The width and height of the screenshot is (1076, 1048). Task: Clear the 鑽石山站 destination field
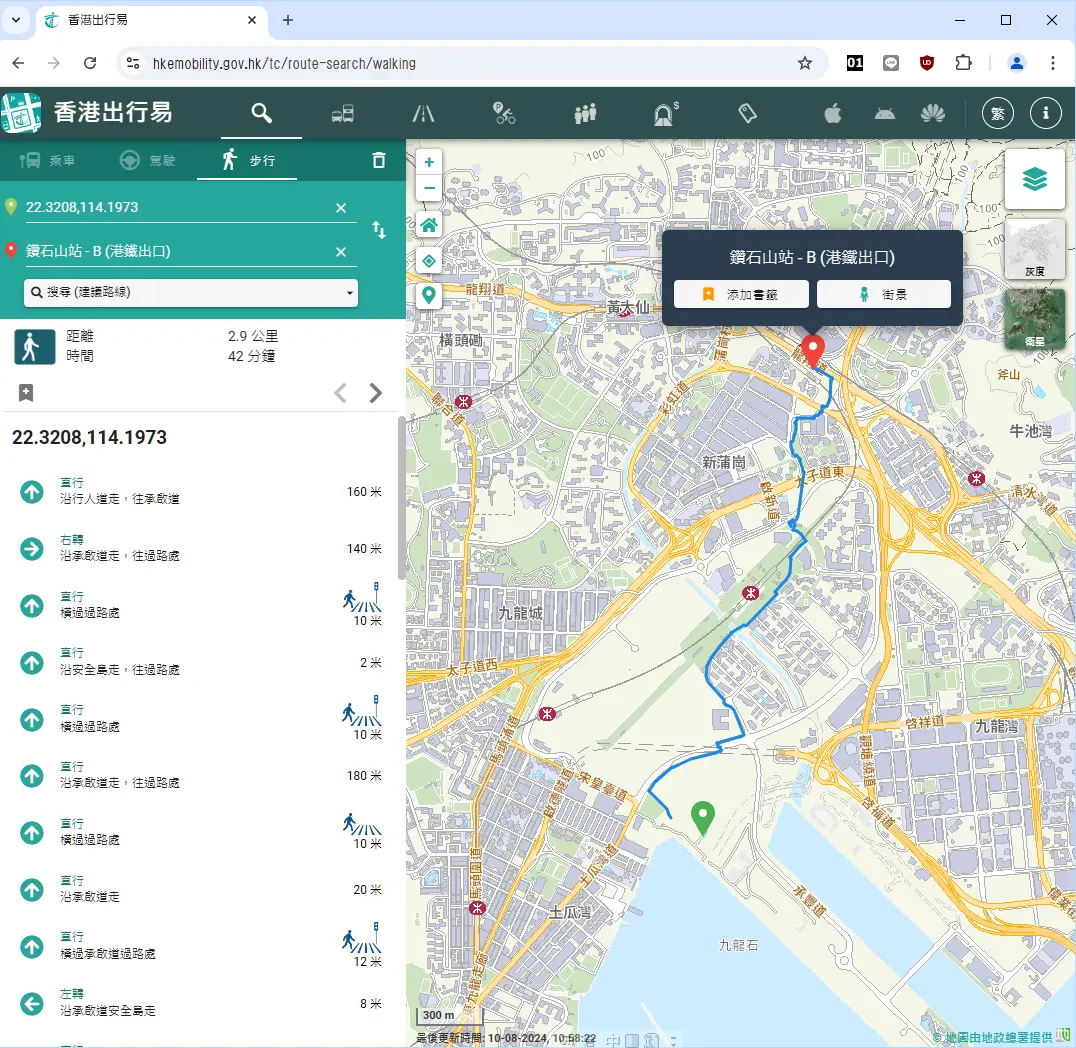(x=340, y=252)
